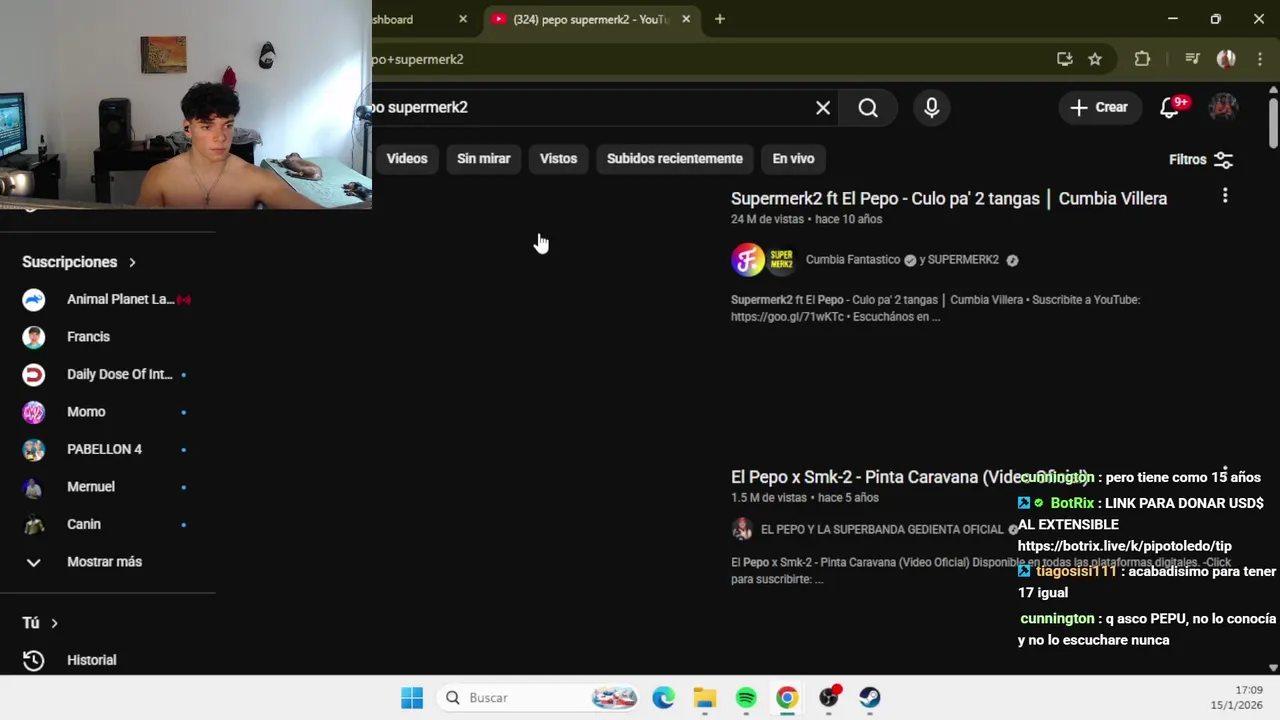
Task: Open the botrix.live donation link in chat
Action: (1125, 546)
